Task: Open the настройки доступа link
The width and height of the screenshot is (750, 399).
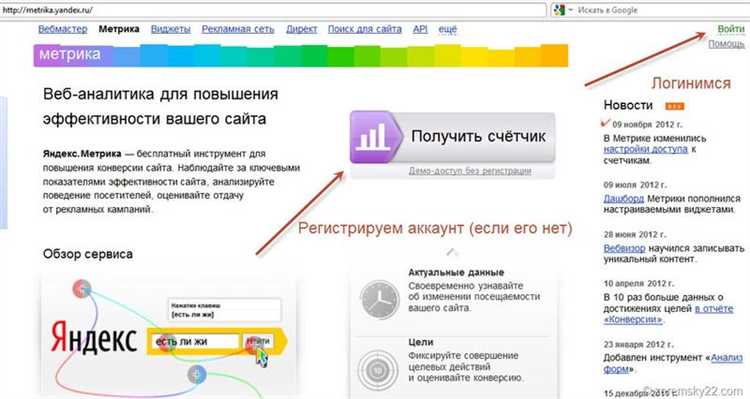Action: tap(645, 149)
